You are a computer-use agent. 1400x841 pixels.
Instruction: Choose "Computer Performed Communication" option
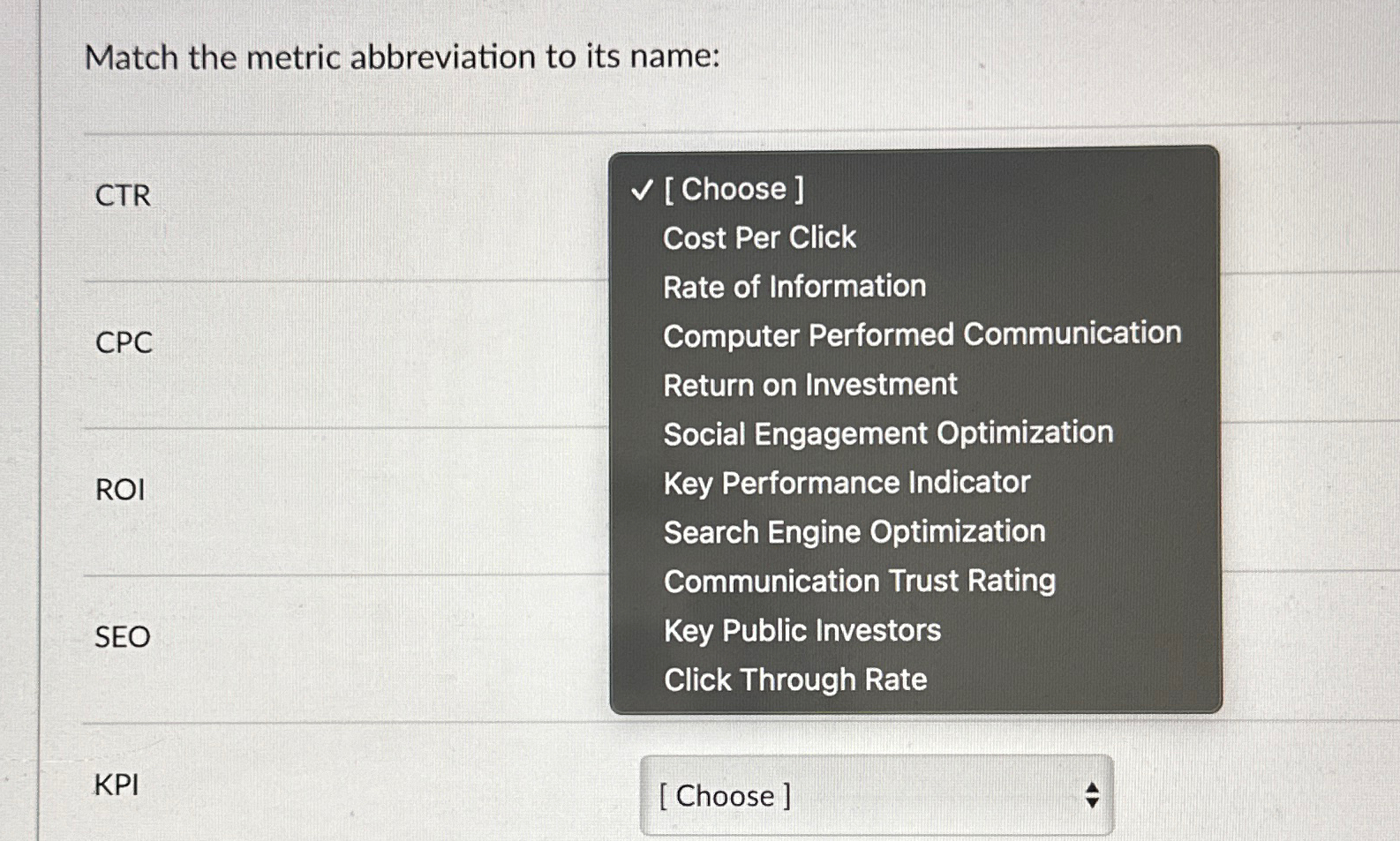point(922,334)
